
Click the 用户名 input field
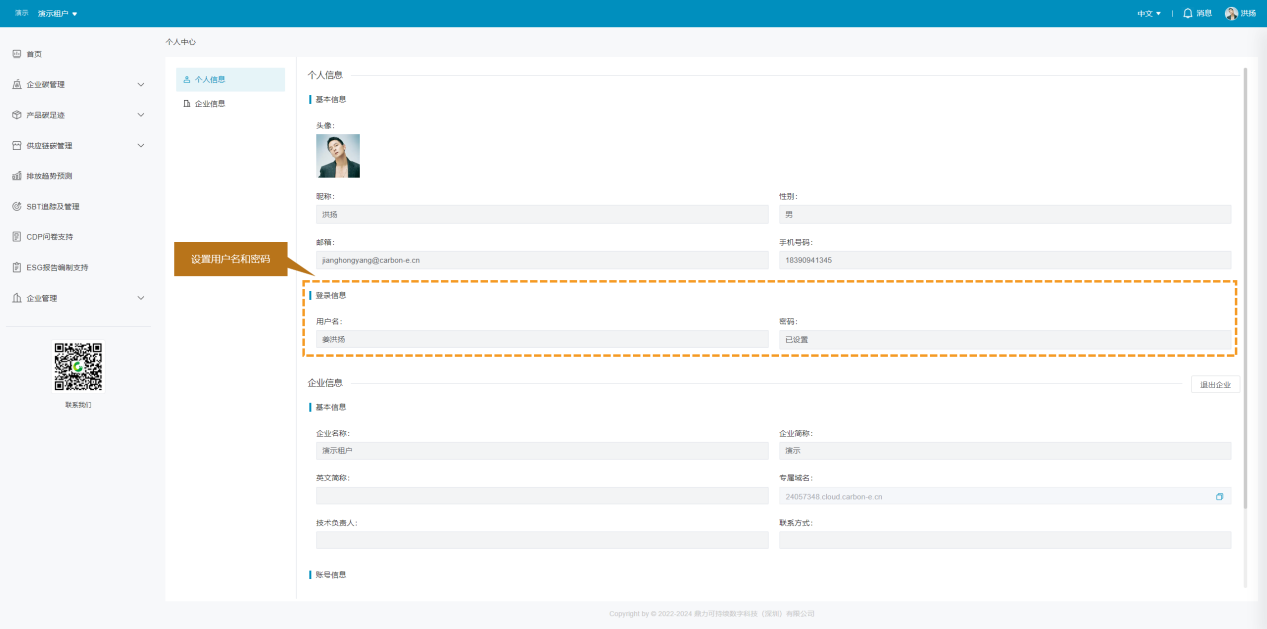pos(542,339)
